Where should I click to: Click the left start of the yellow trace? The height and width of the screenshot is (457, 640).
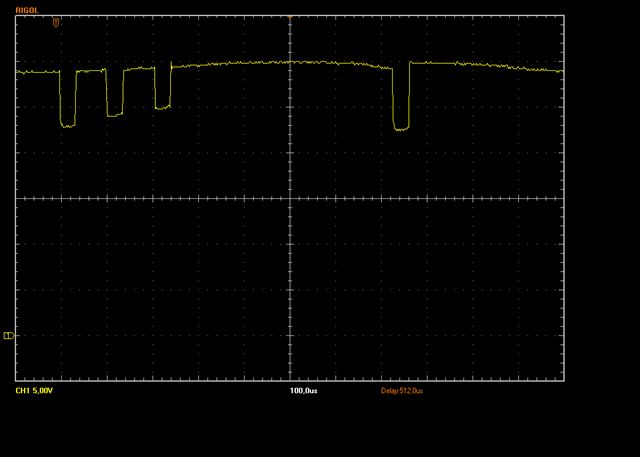coord(18,71)
